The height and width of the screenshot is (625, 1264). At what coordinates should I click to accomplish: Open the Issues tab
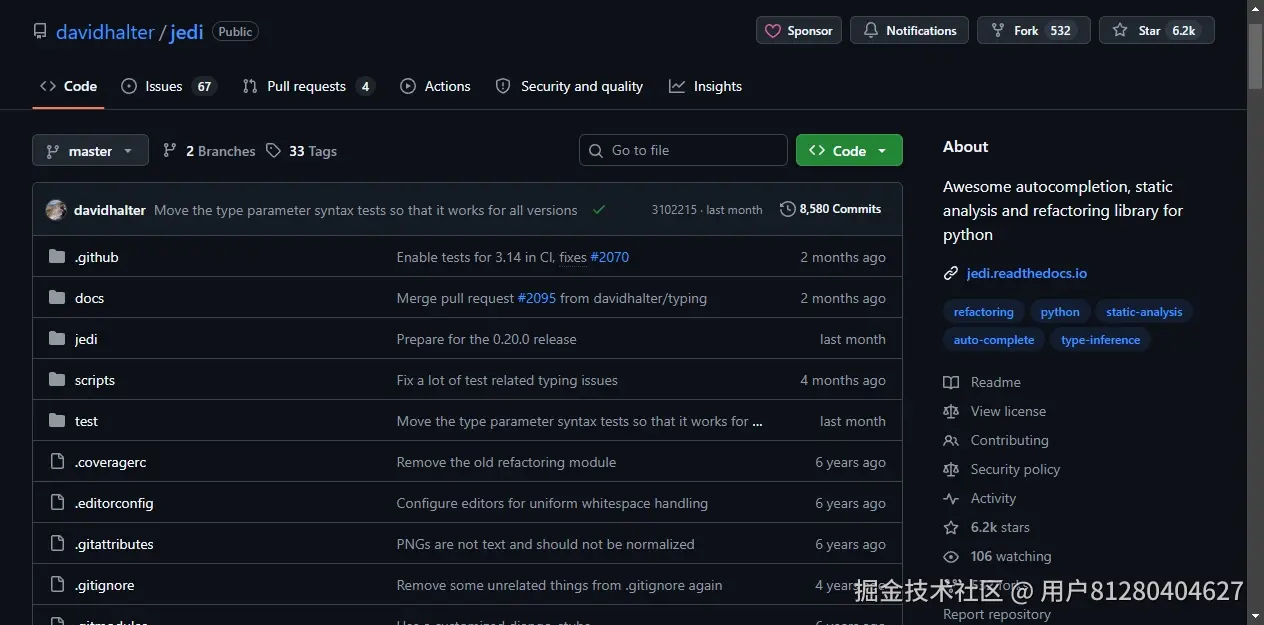click(168, 86)
